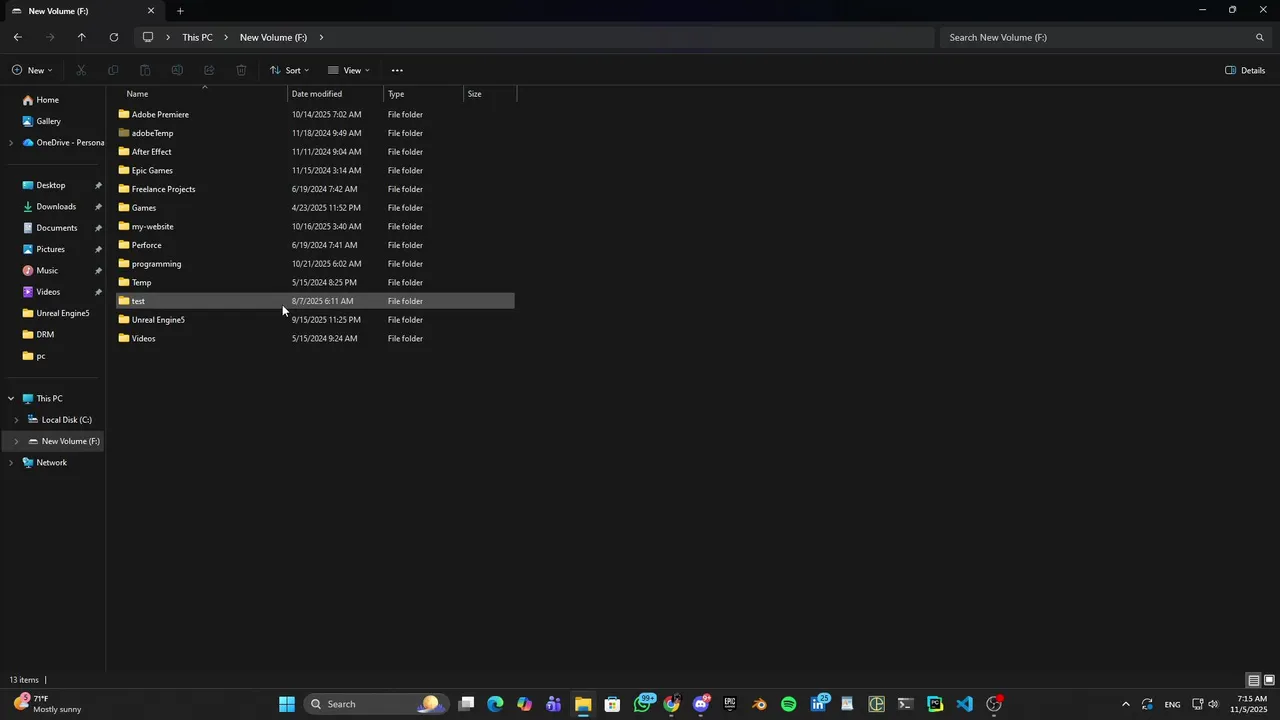Click the computer icon in address bar
Screen dimensions: 1280x720
[x=148, y=37]
